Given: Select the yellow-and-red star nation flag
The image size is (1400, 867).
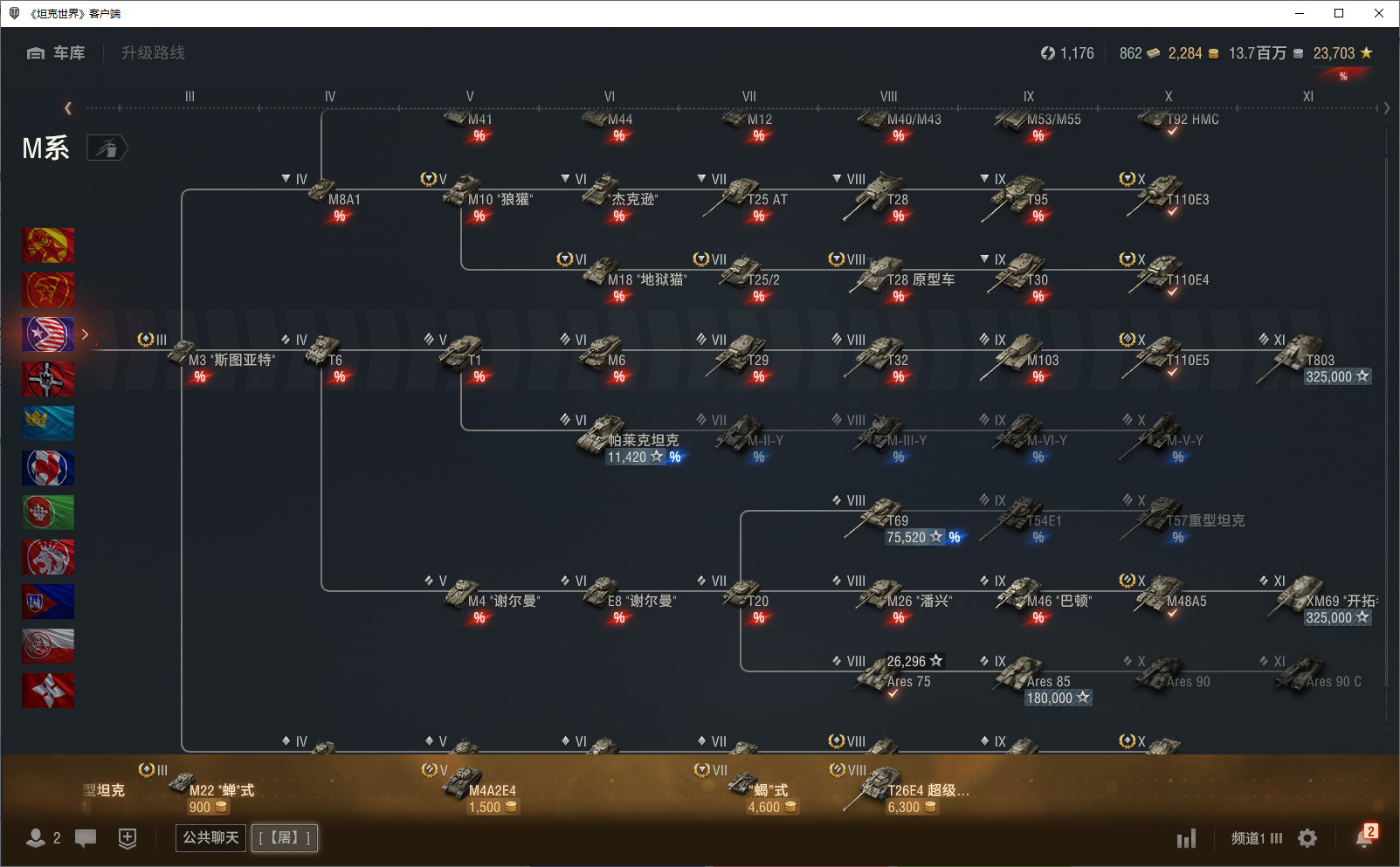Looking at the screenshot, I should pos(48,245).
